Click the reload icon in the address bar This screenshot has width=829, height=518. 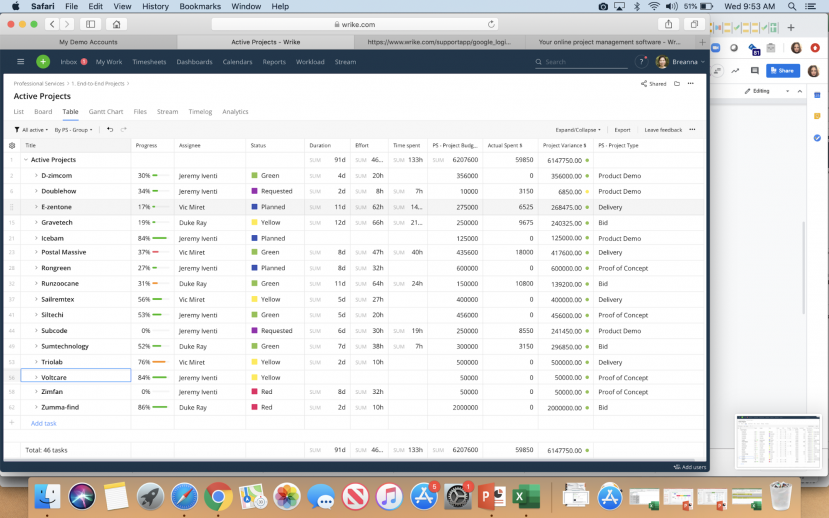click(491, 24)
